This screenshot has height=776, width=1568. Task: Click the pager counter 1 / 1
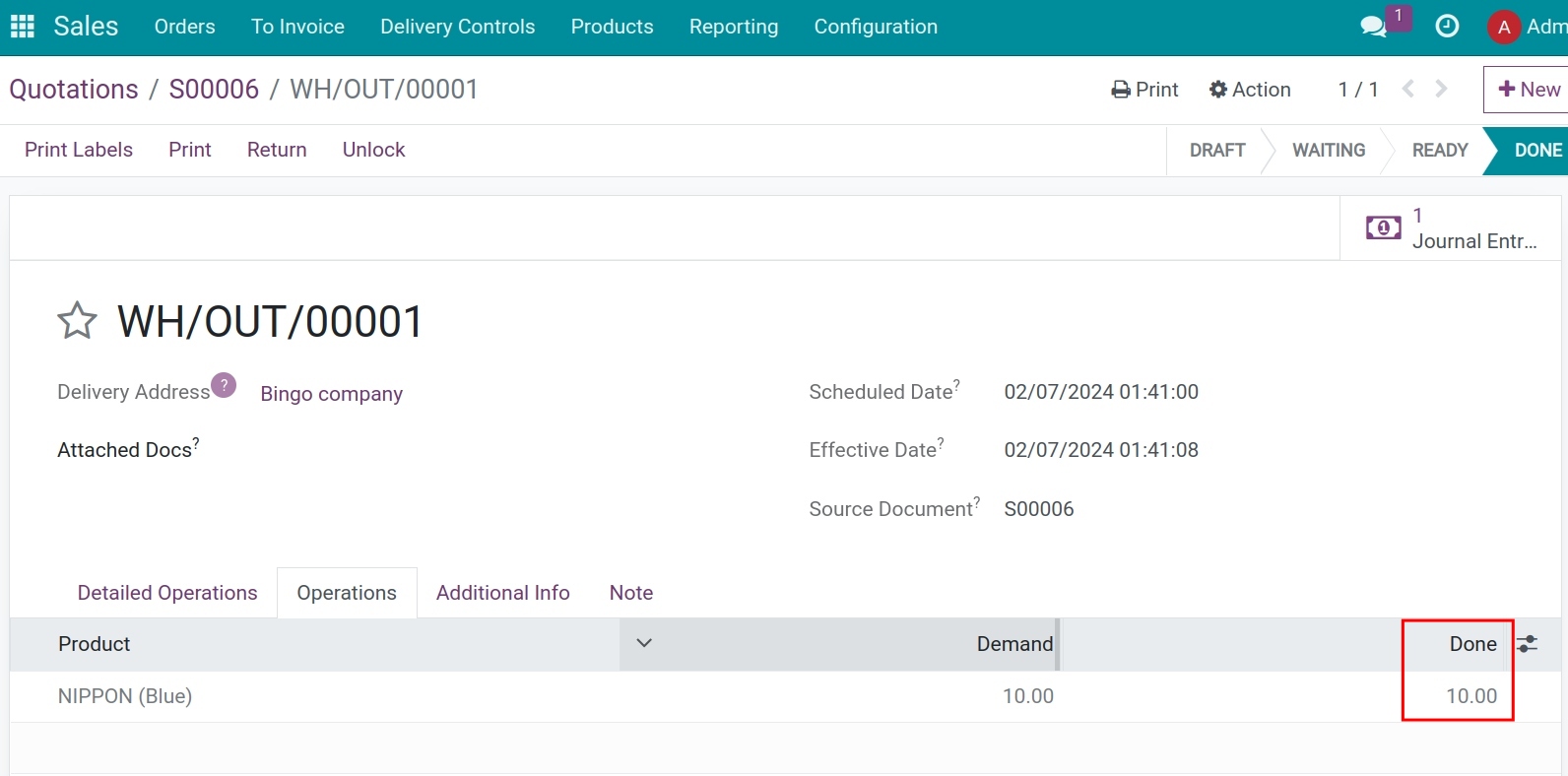click(x=1358, y=90)
